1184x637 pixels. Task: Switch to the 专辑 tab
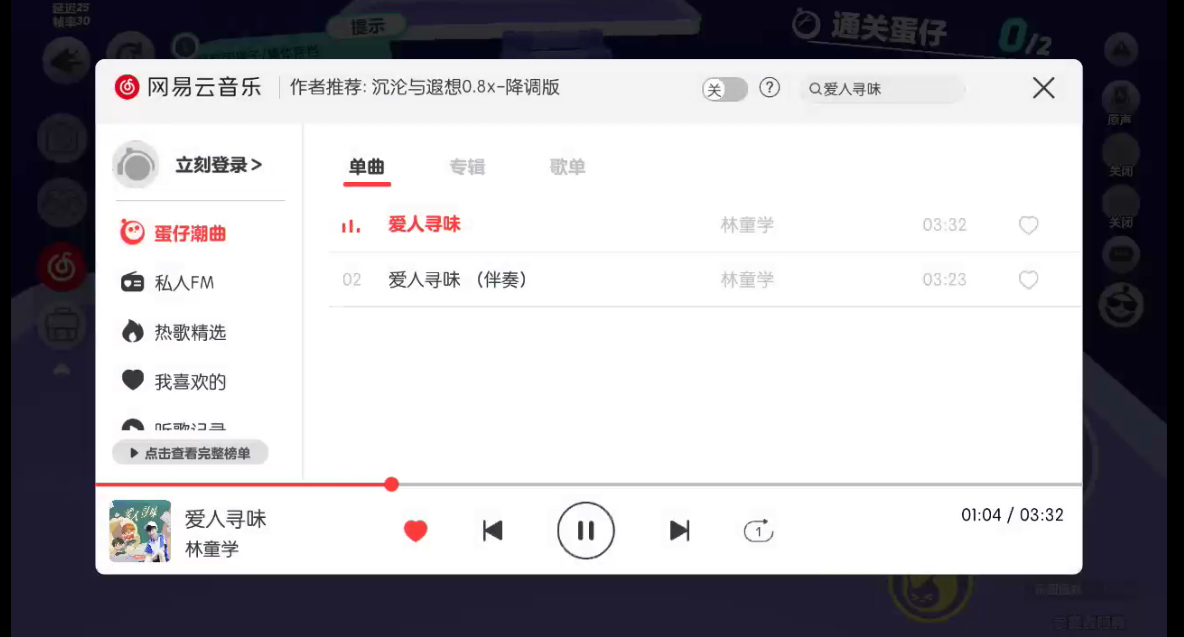tap(467, 167)
